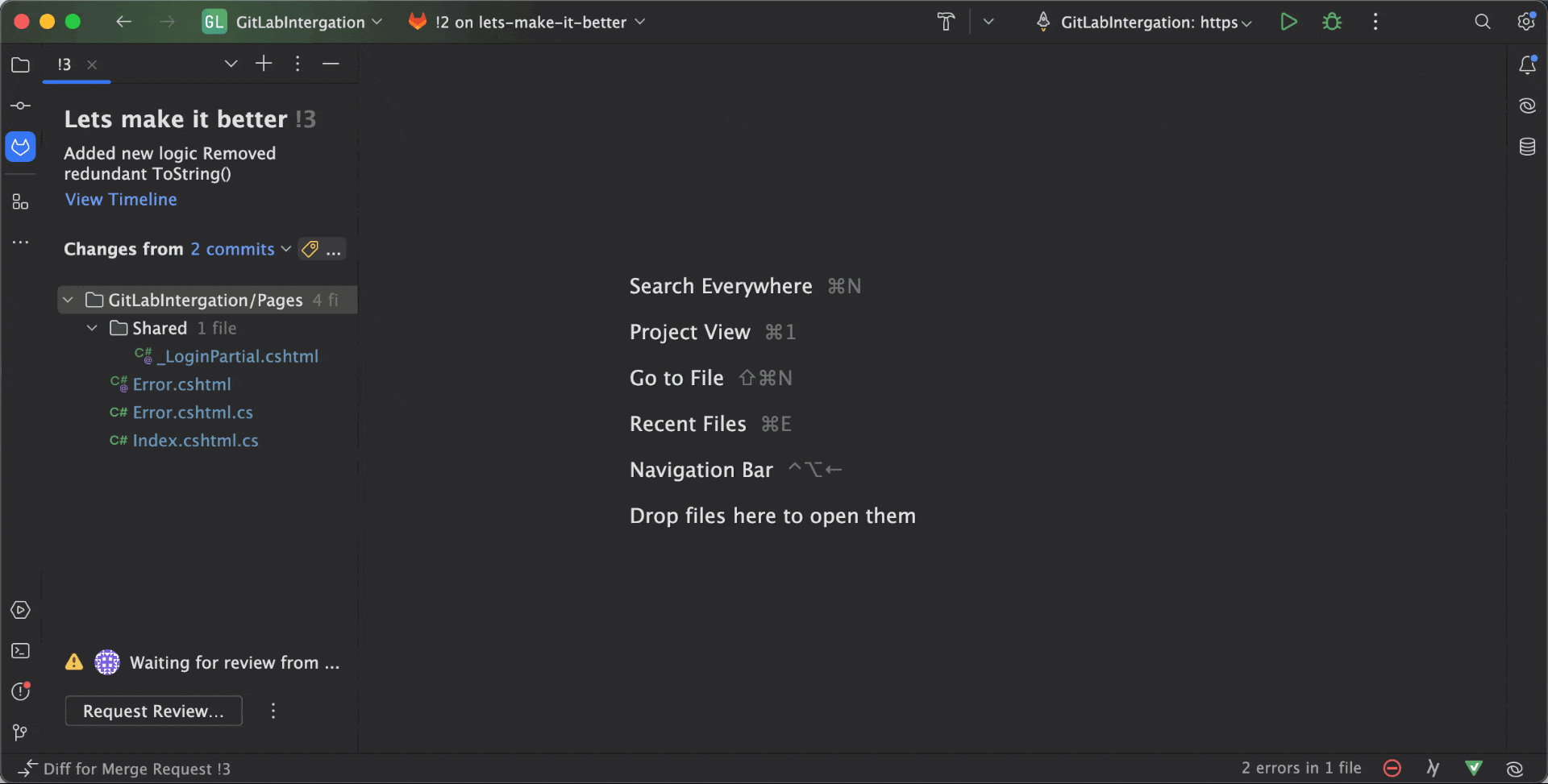
Task: Open the Problems tool window icon
Action: click(x=21, y=691)
